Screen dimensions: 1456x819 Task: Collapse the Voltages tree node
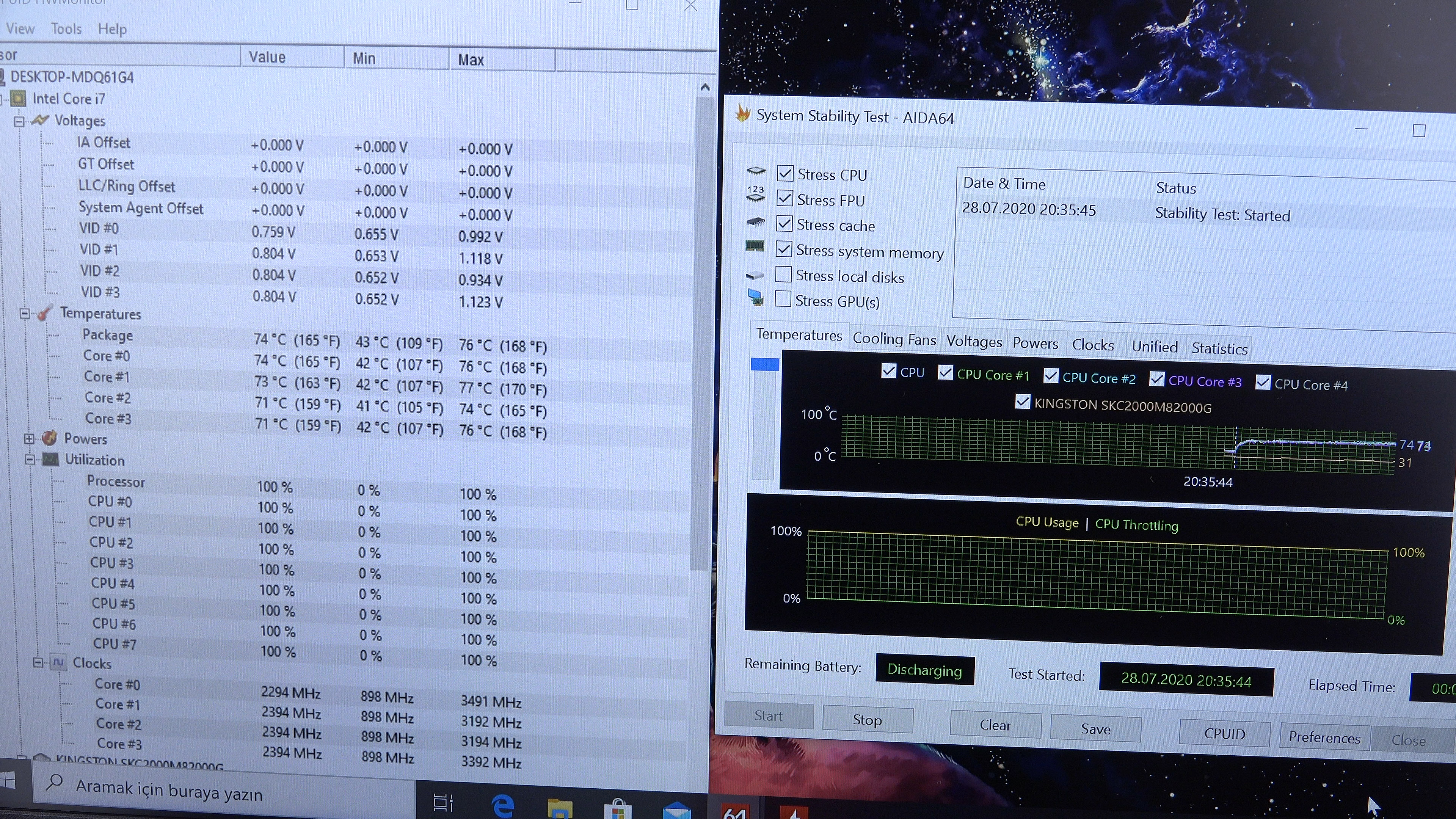(19, 121)
